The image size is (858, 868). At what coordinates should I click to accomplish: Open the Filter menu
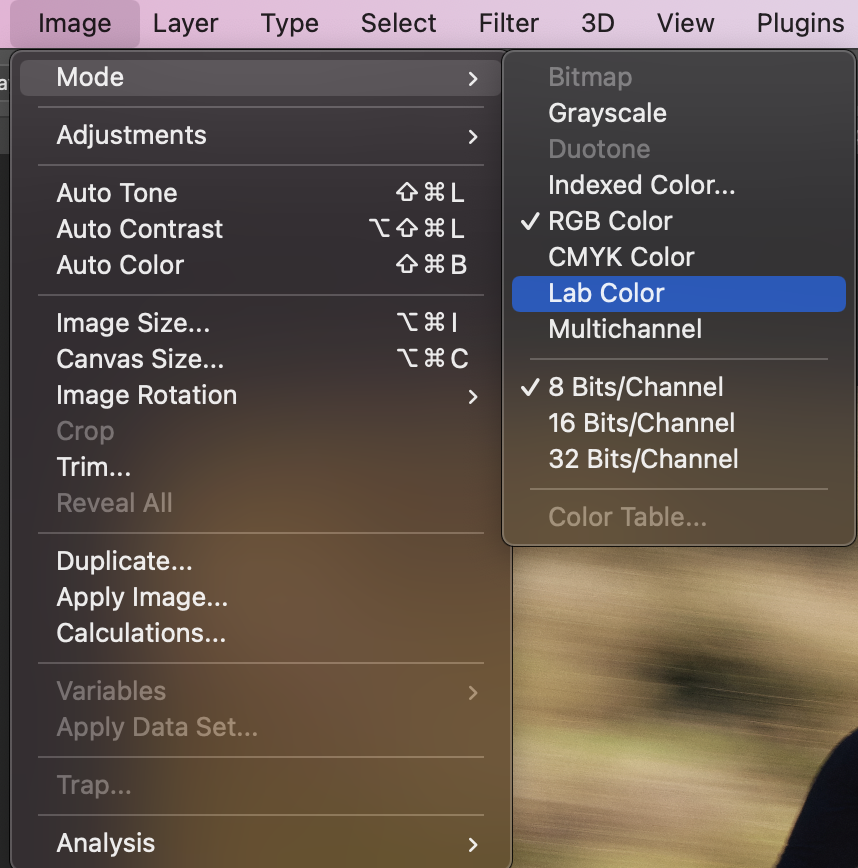pos(509,24)
